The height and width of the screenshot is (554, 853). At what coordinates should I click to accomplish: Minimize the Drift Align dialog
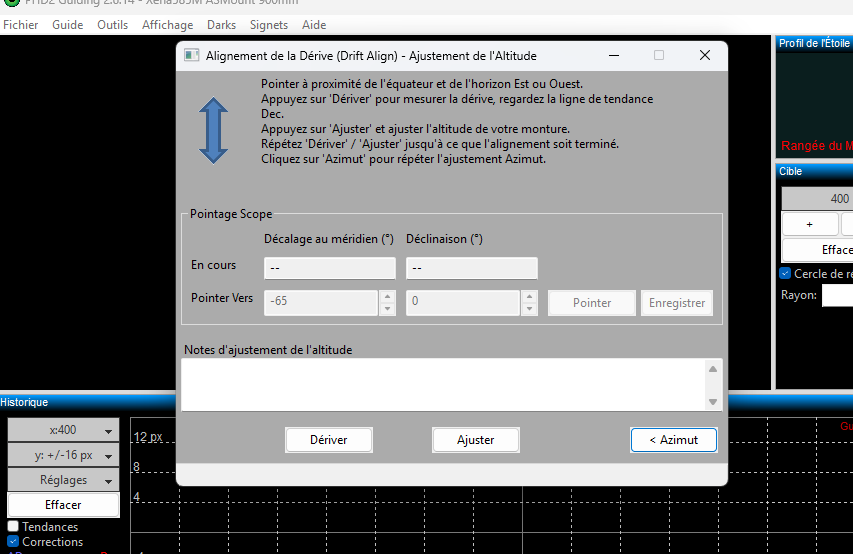(x=614, y=56)
